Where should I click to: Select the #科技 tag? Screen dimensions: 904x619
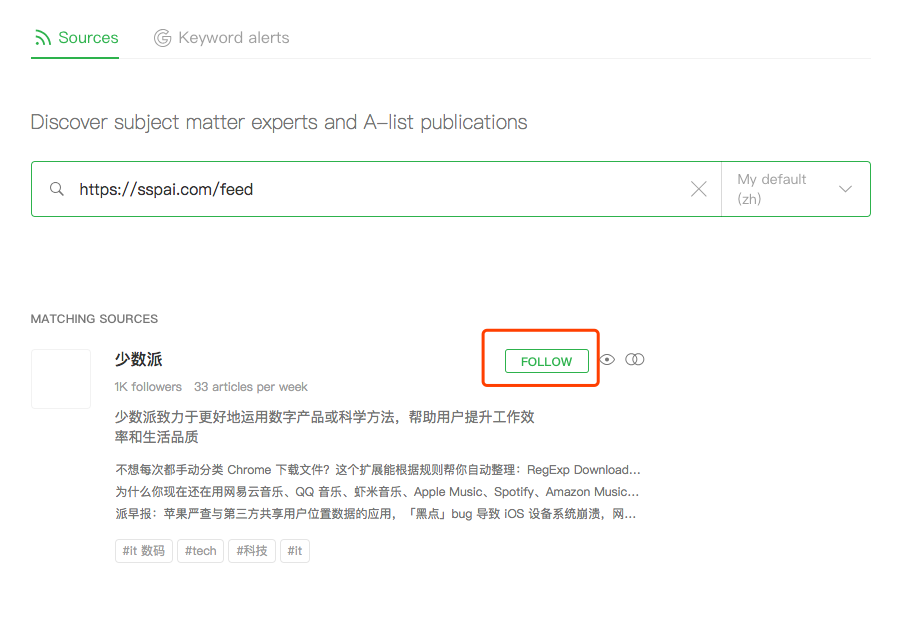coord(252,551)
